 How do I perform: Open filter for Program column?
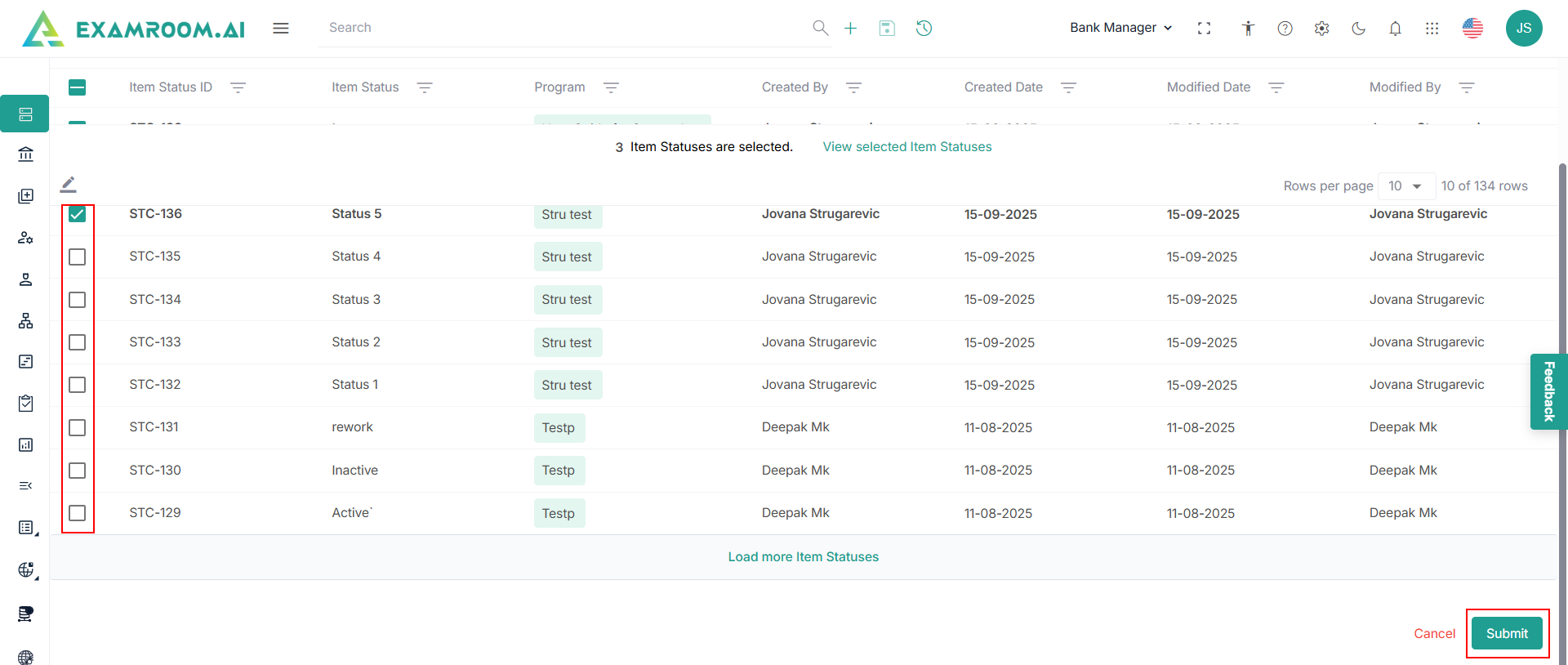pos(611,87)
